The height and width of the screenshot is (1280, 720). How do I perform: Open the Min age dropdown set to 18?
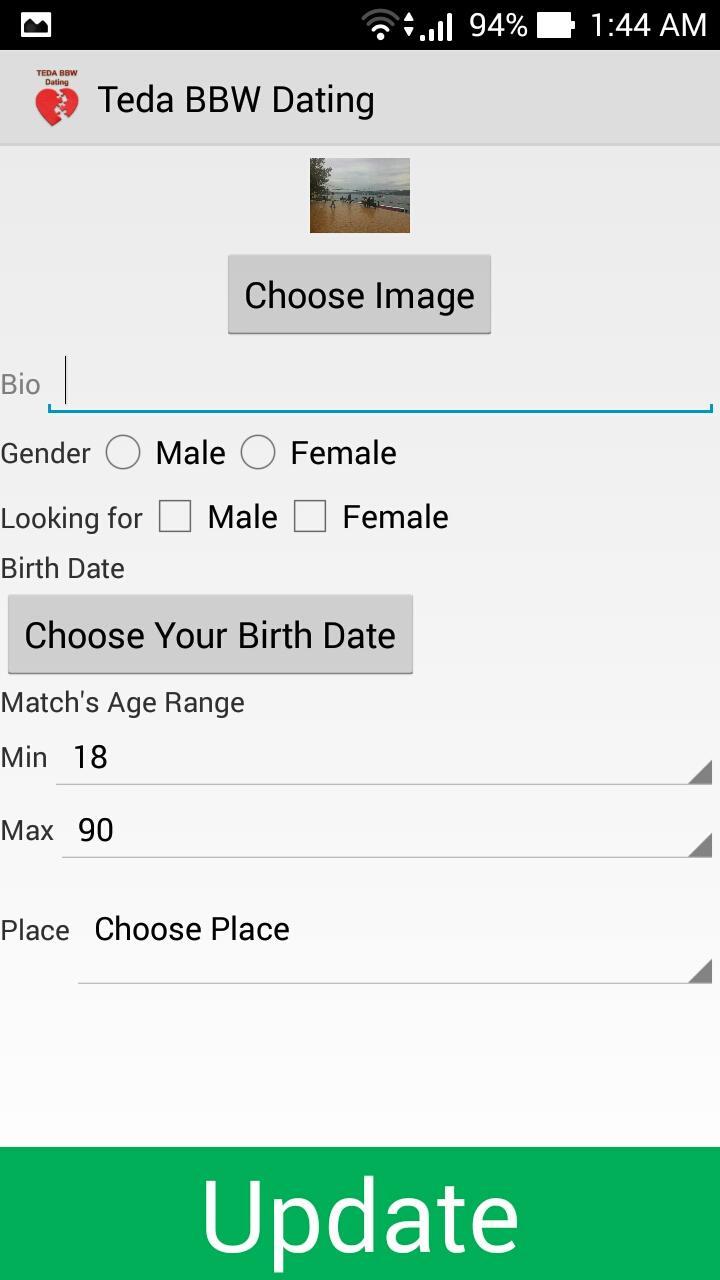(385, 757)
